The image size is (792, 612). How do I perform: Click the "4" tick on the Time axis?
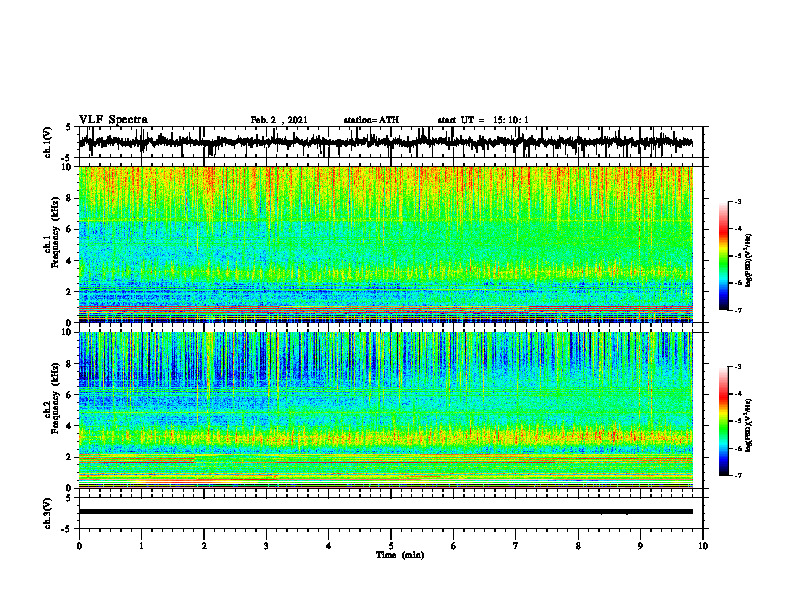tap(329, 546)
